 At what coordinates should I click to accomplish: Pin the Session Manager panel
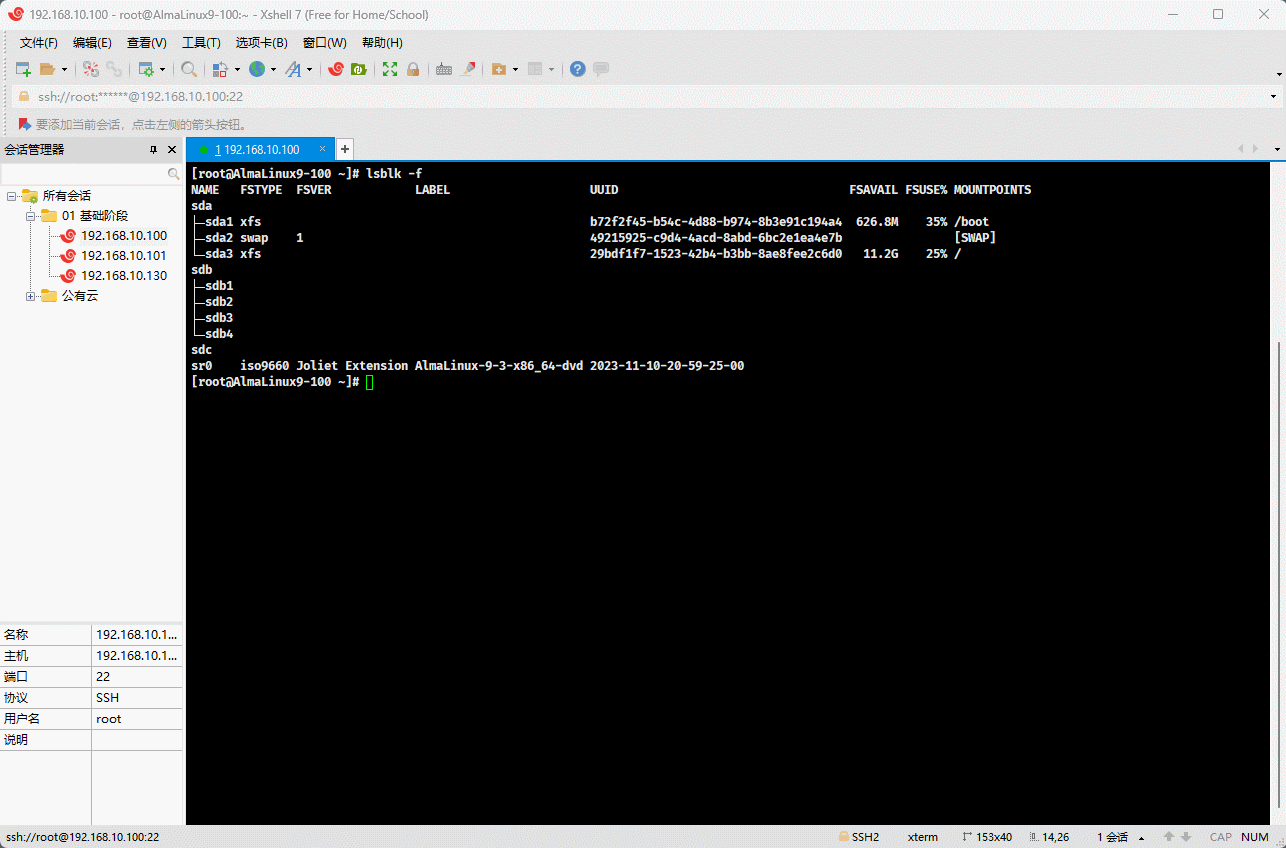coord(154,150)
